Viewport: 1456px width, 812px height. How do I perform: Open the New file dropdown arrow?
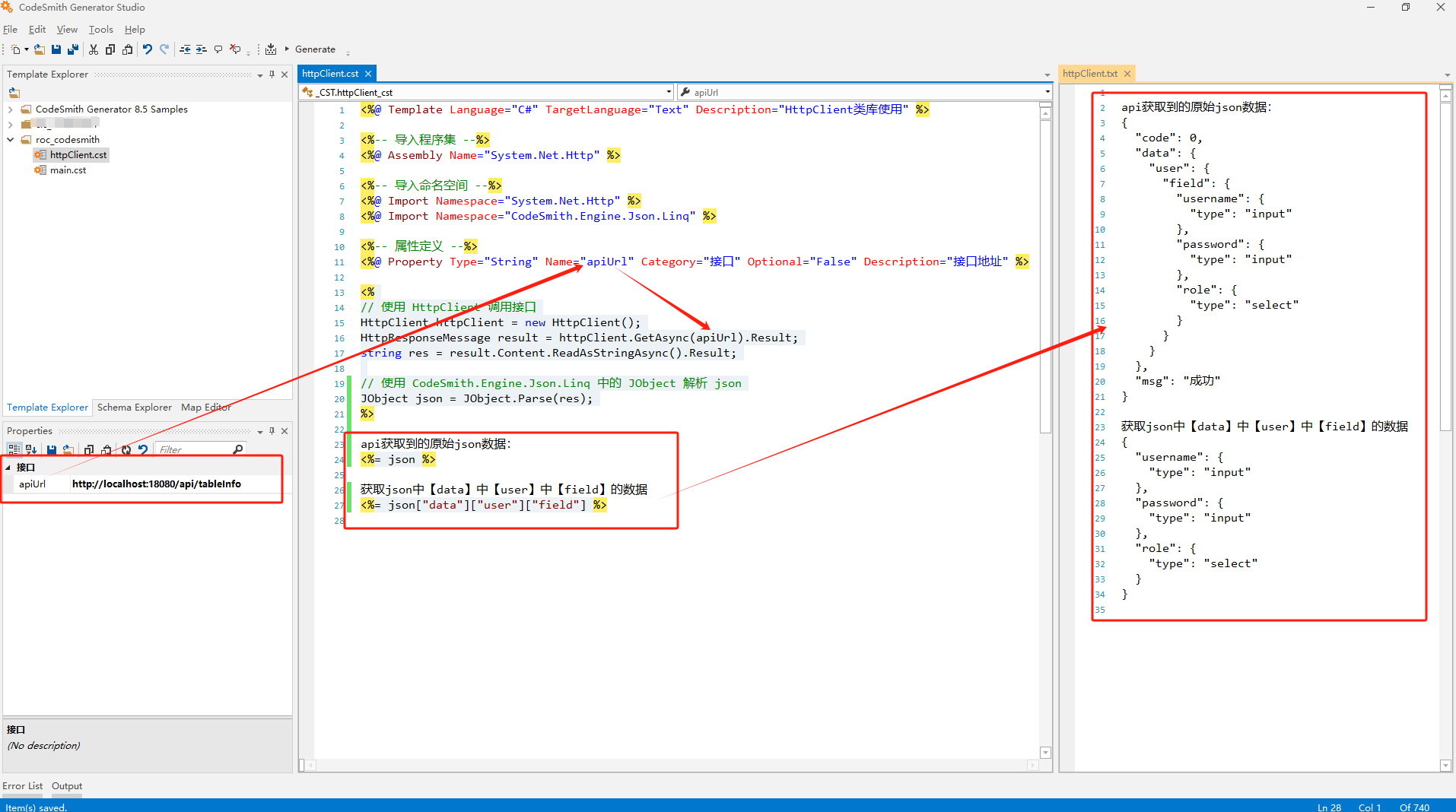coord(27,49)
